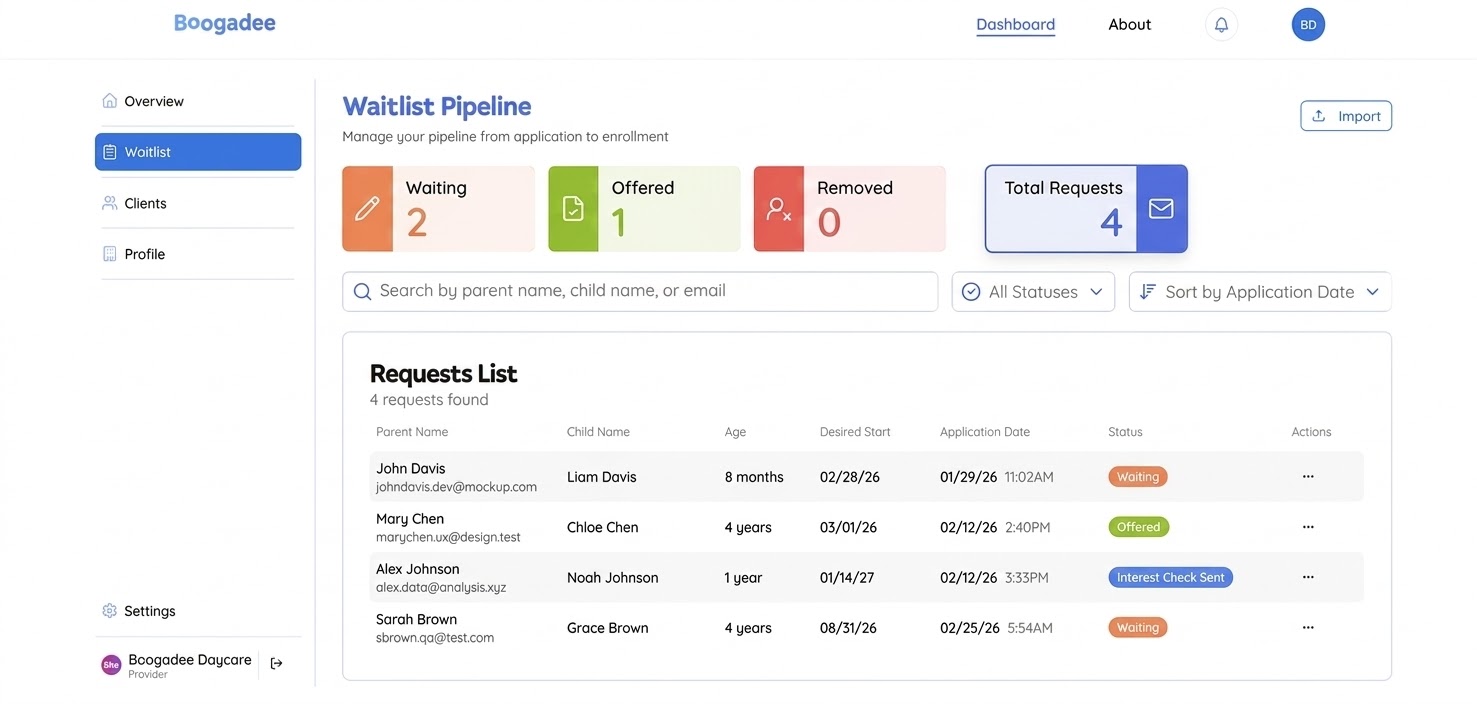Click the notification bell icon
Screen dimensions: 1477x704
click(x=1221, y=25)
